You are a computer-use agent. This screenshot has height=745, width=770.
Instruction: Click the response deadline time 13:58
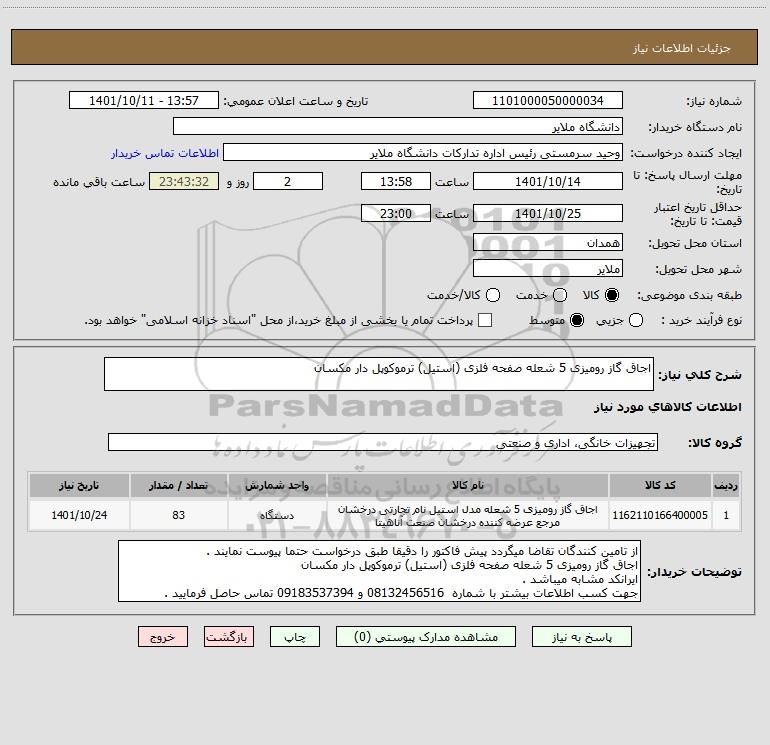(396, 181)
